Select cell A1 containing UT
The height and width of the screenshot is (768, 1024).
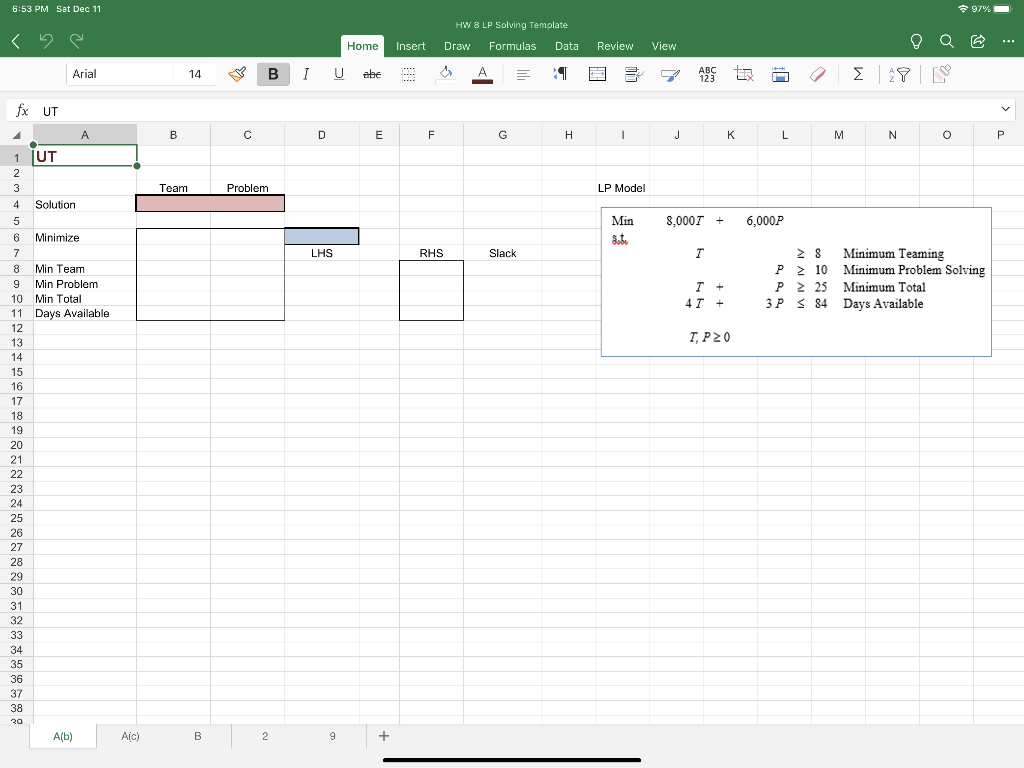[85, 157]
